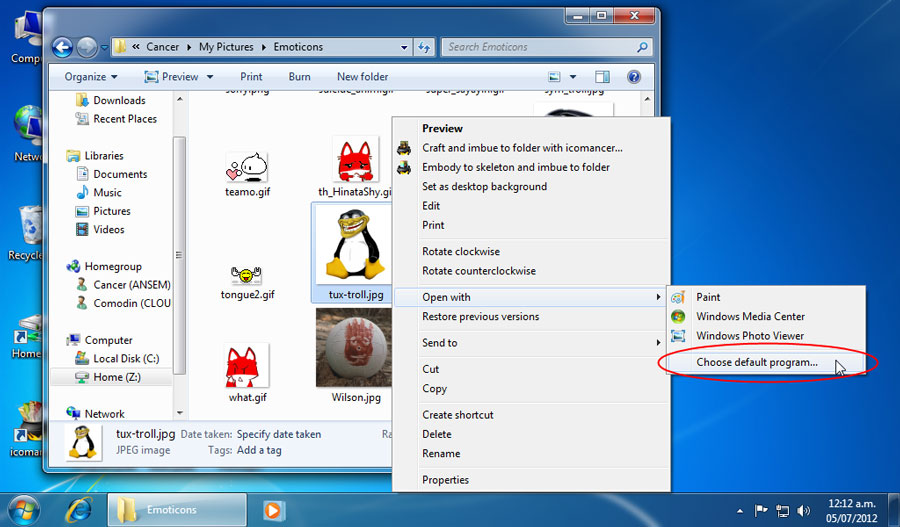Open Properties from context menu
This screenshot has height=527, width=900.
[x=445, y=480]
